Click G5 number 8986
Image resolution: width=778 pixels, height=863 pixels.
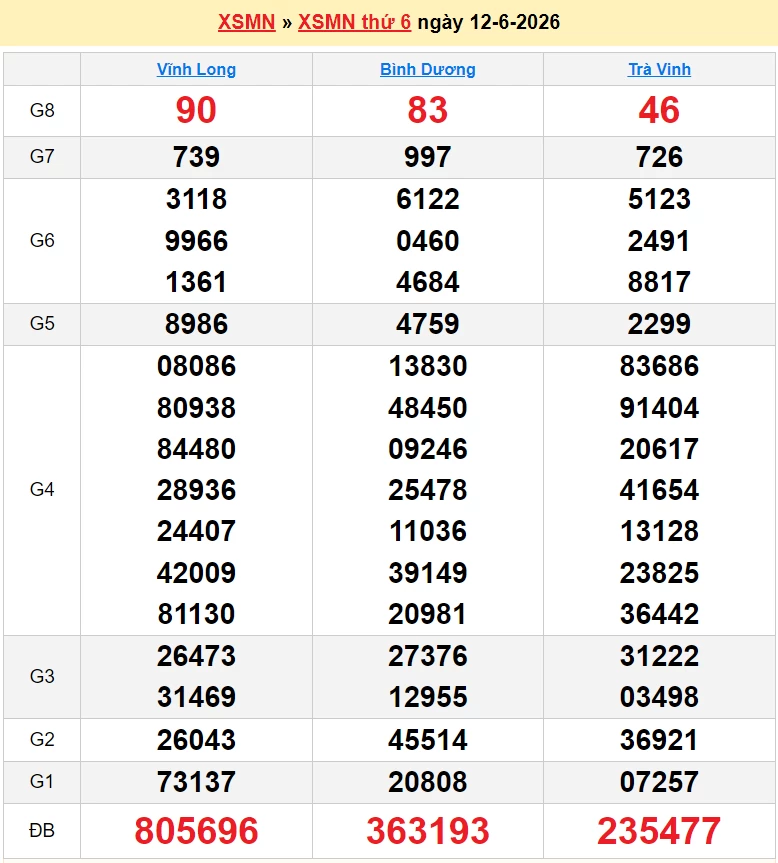196,324
